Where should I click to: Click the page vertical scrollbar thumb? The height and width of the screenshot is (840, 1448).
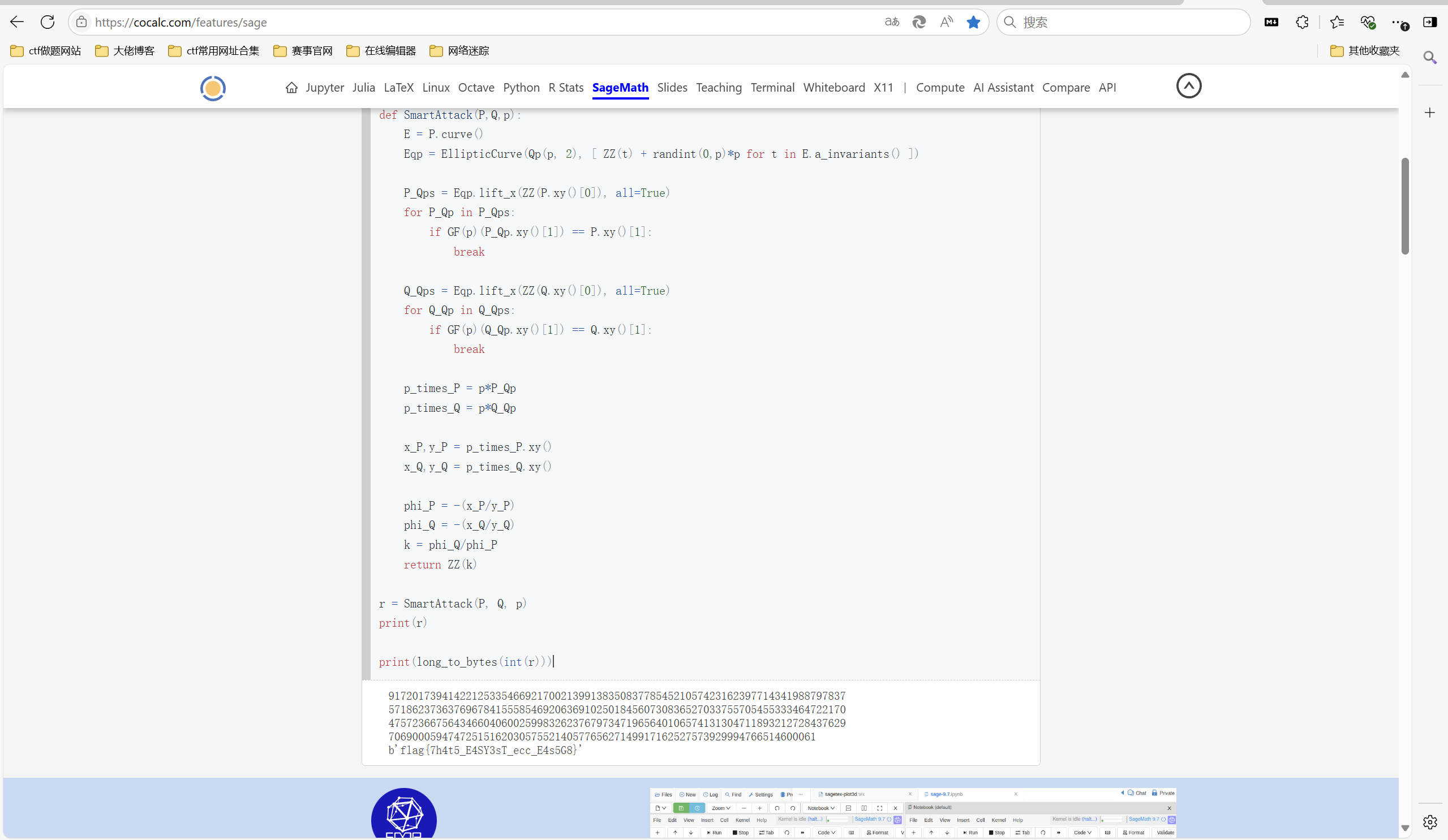pos(1405,206)
